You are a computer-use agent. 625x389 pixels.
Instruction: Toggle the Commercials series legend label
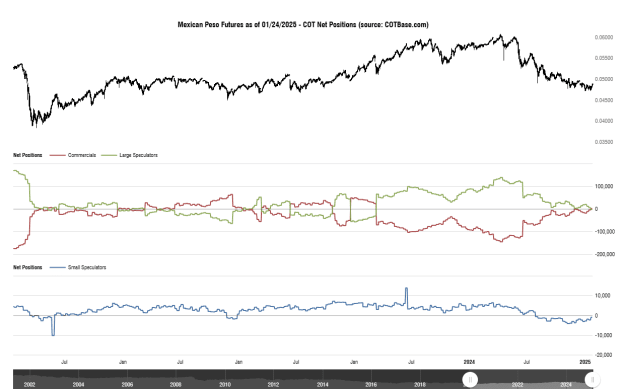click(x=82, y=155)
